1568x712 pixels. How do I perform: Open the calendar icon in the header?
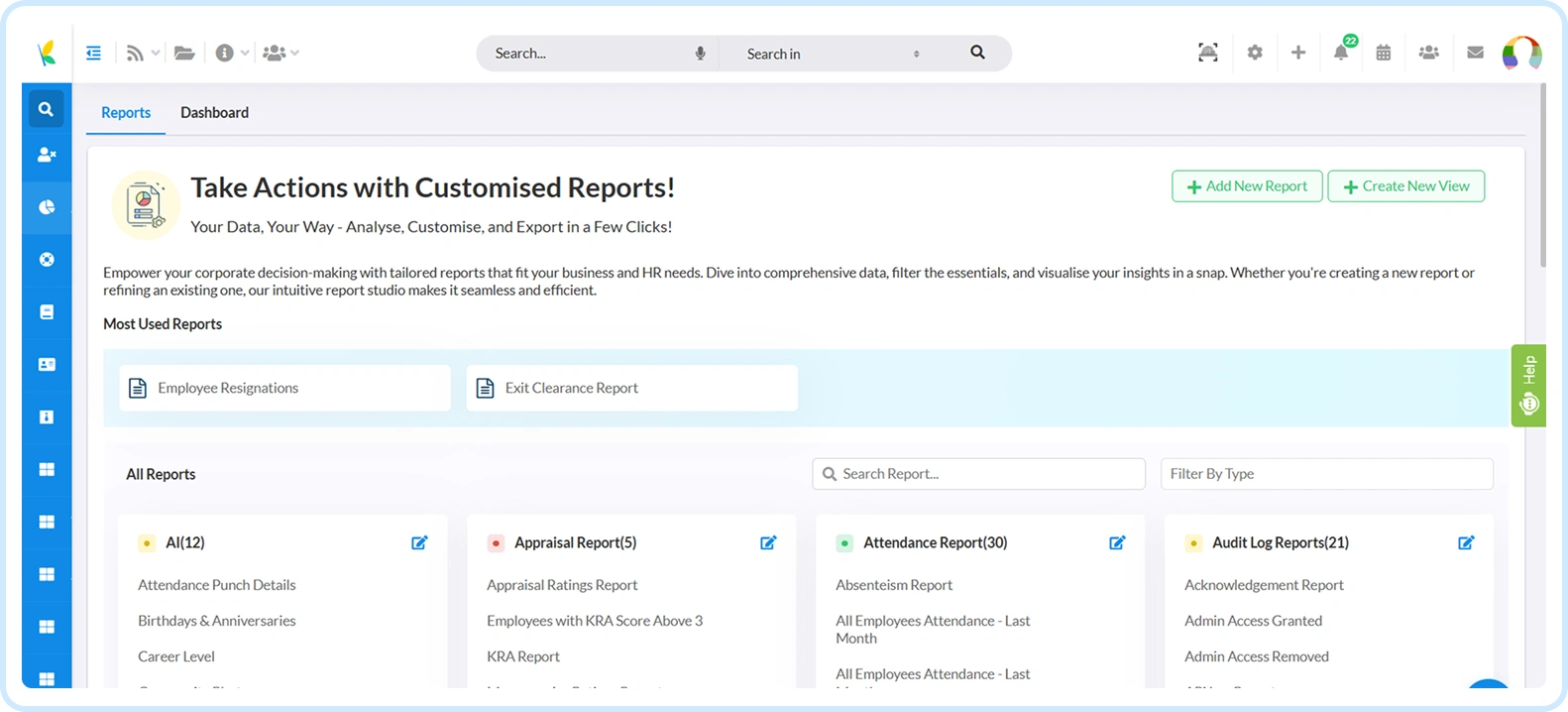[x=1384, y=53]
